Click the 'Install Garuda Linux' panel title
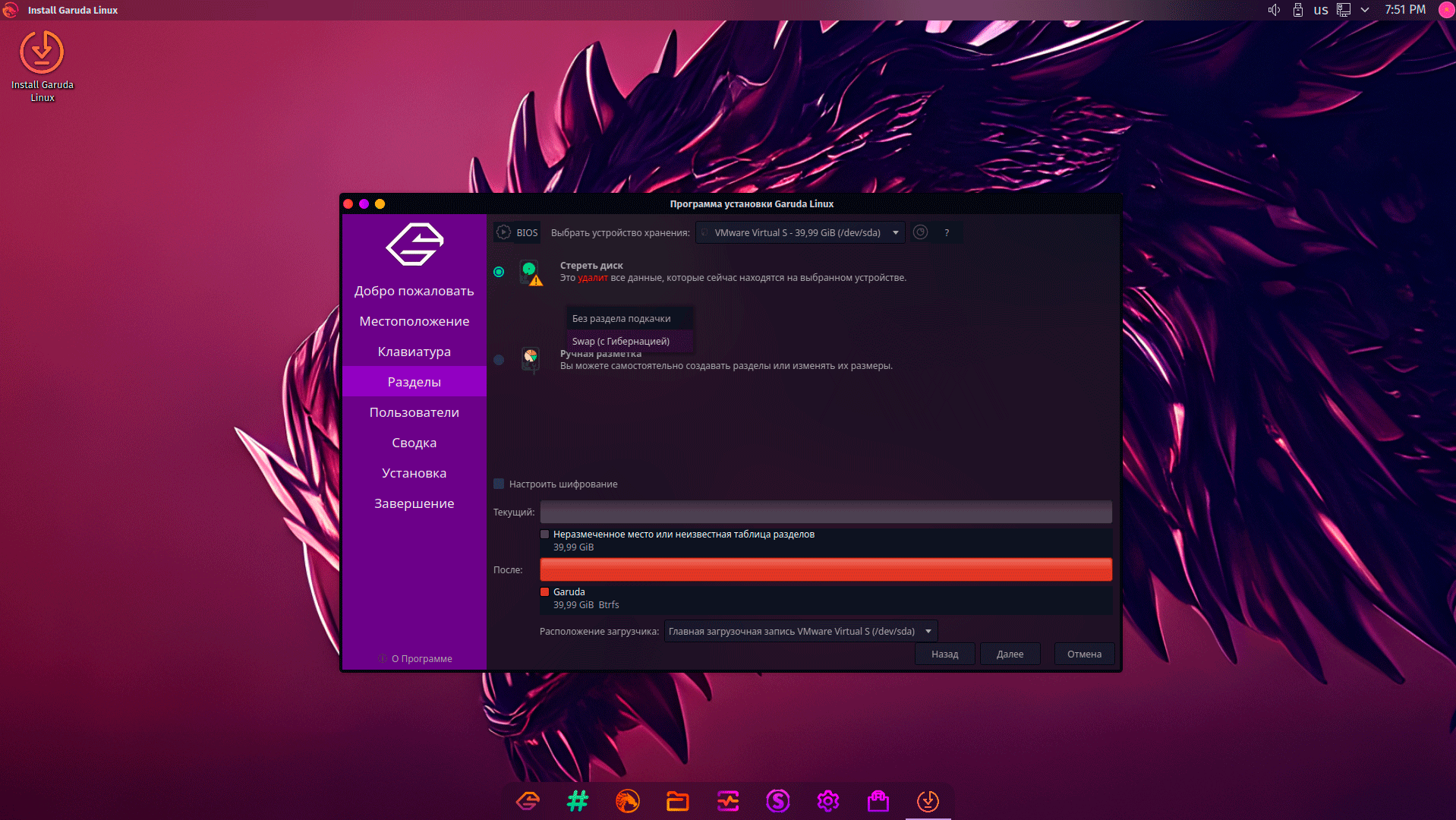 point(73,10)
